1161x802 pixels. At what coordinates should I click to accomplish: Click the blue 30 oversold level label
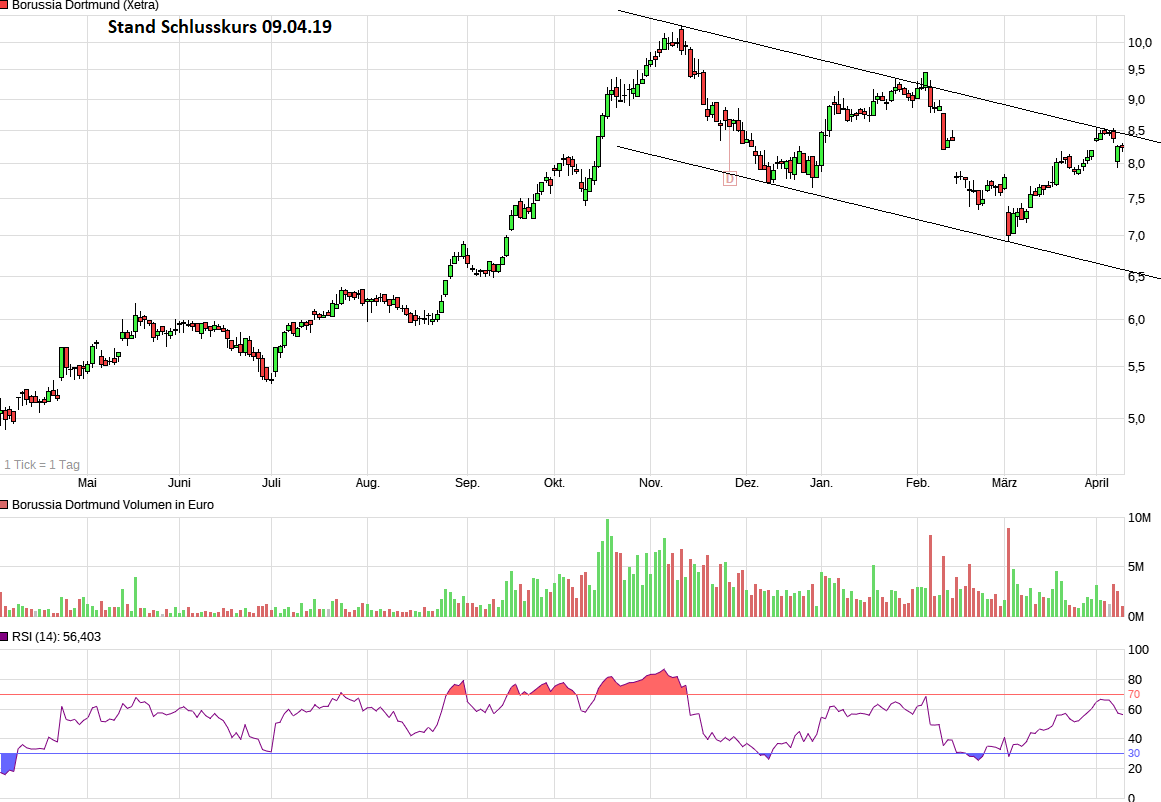(x=1134, y=754)
